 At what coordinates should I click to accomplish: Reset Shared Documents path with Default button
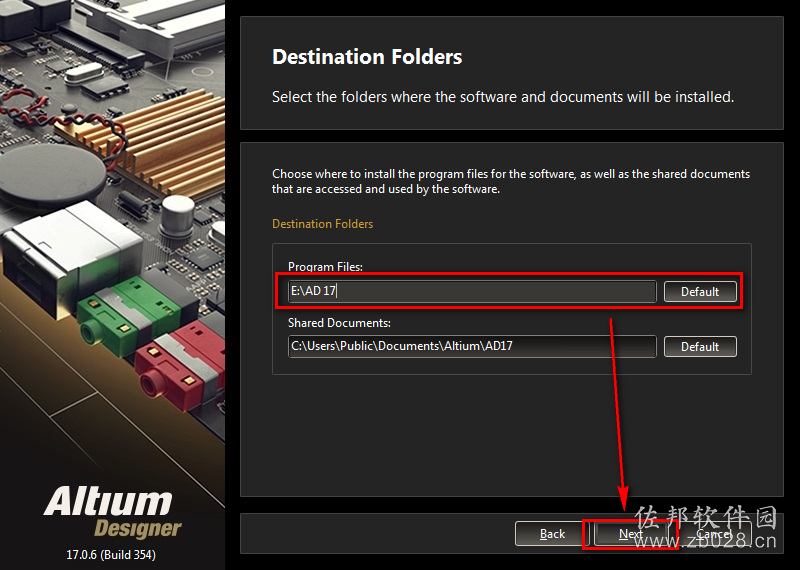[700, 346]
